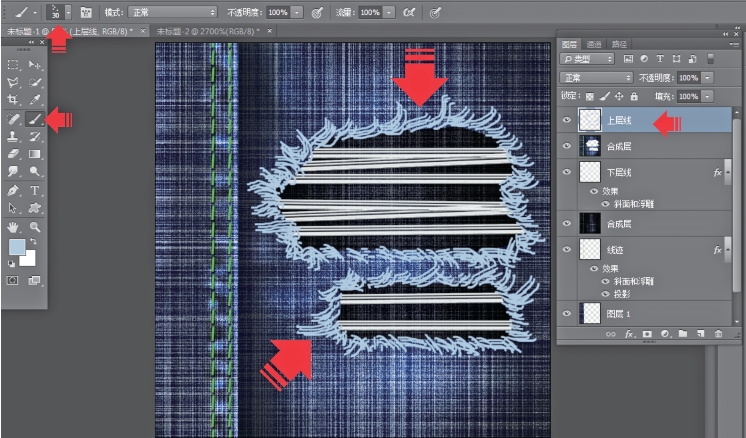Select the Crop tool
This screenshot has height=438, width=746.
point(13,100)
